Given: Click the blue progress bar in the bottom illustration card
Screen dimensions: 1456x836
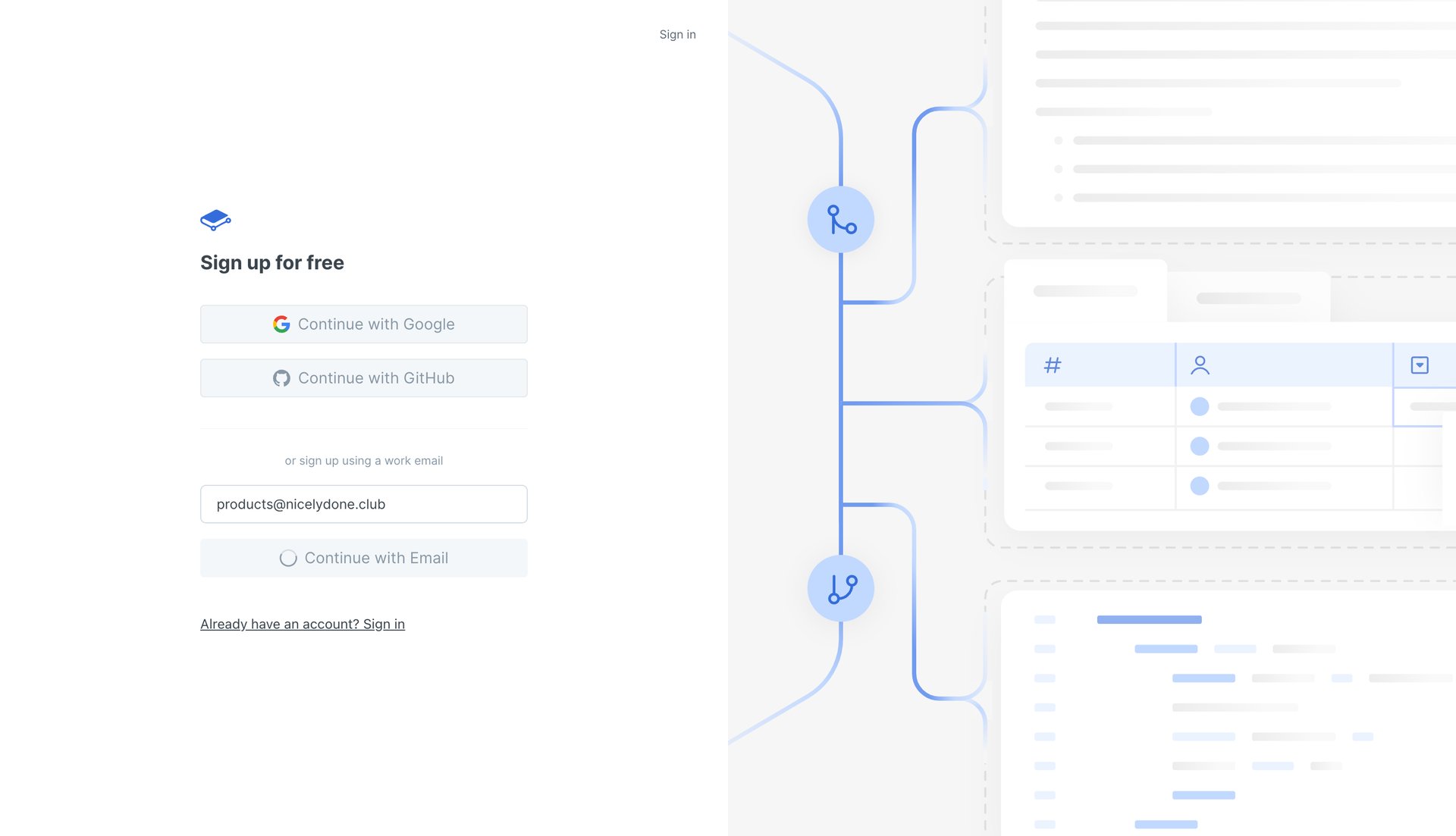Looking at the screenshot, I should coord(1148,619).
